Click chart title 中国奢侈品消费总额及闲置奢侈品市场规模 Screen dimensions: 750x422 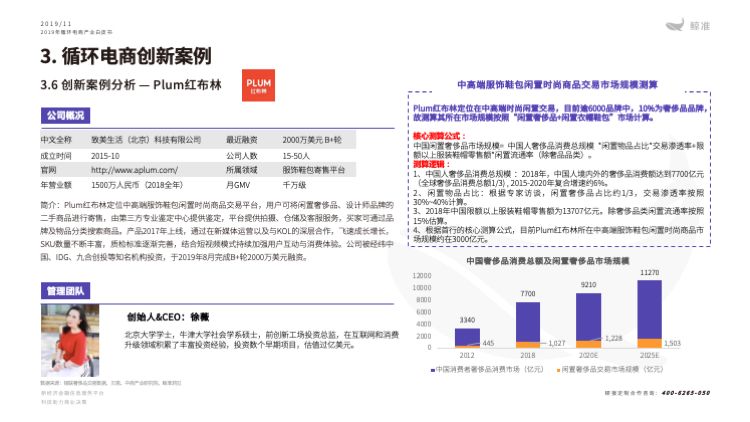click(548, 261)
